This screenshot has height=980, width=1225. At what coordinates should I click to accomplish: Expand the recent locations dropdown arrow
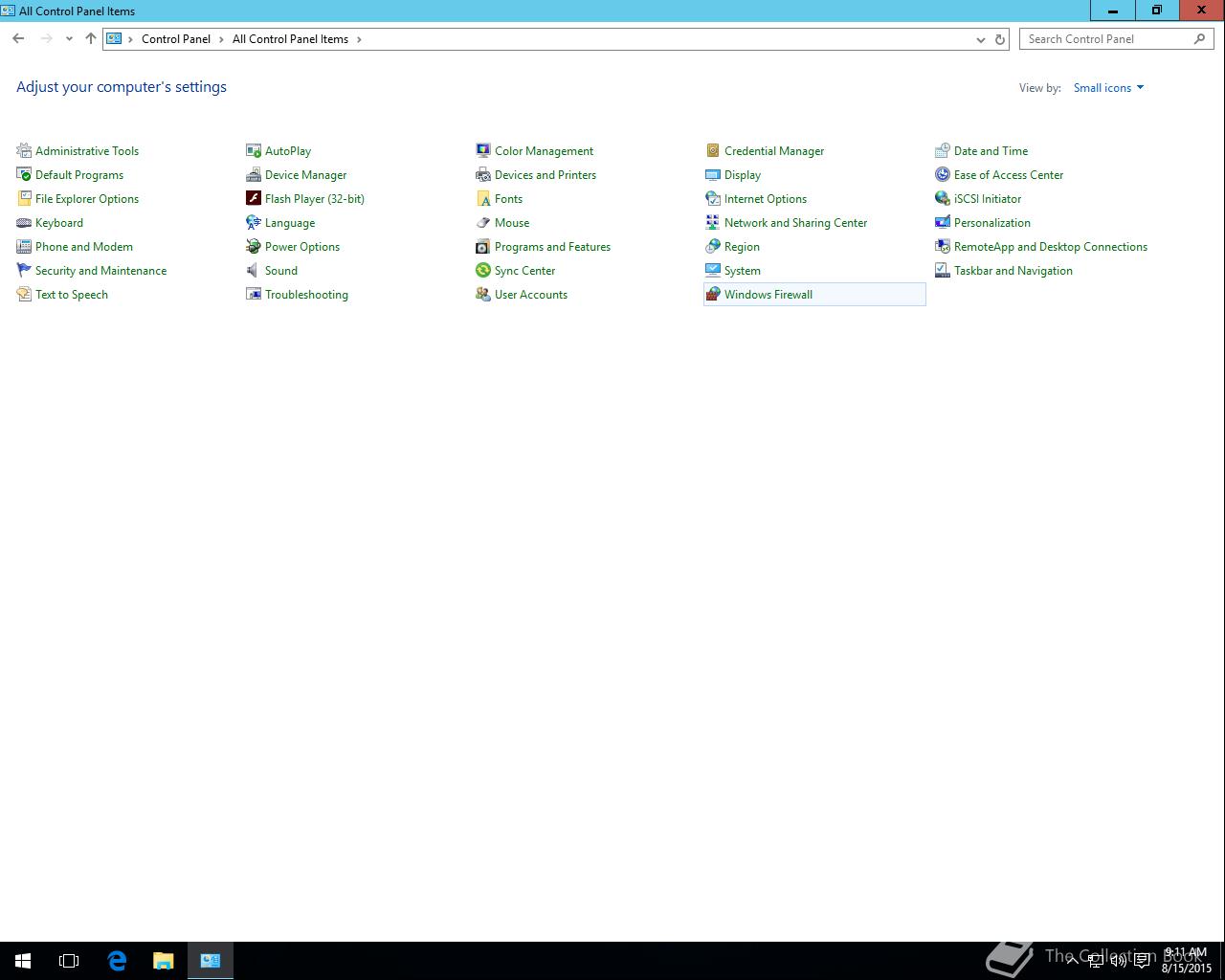tap(69, 39)
